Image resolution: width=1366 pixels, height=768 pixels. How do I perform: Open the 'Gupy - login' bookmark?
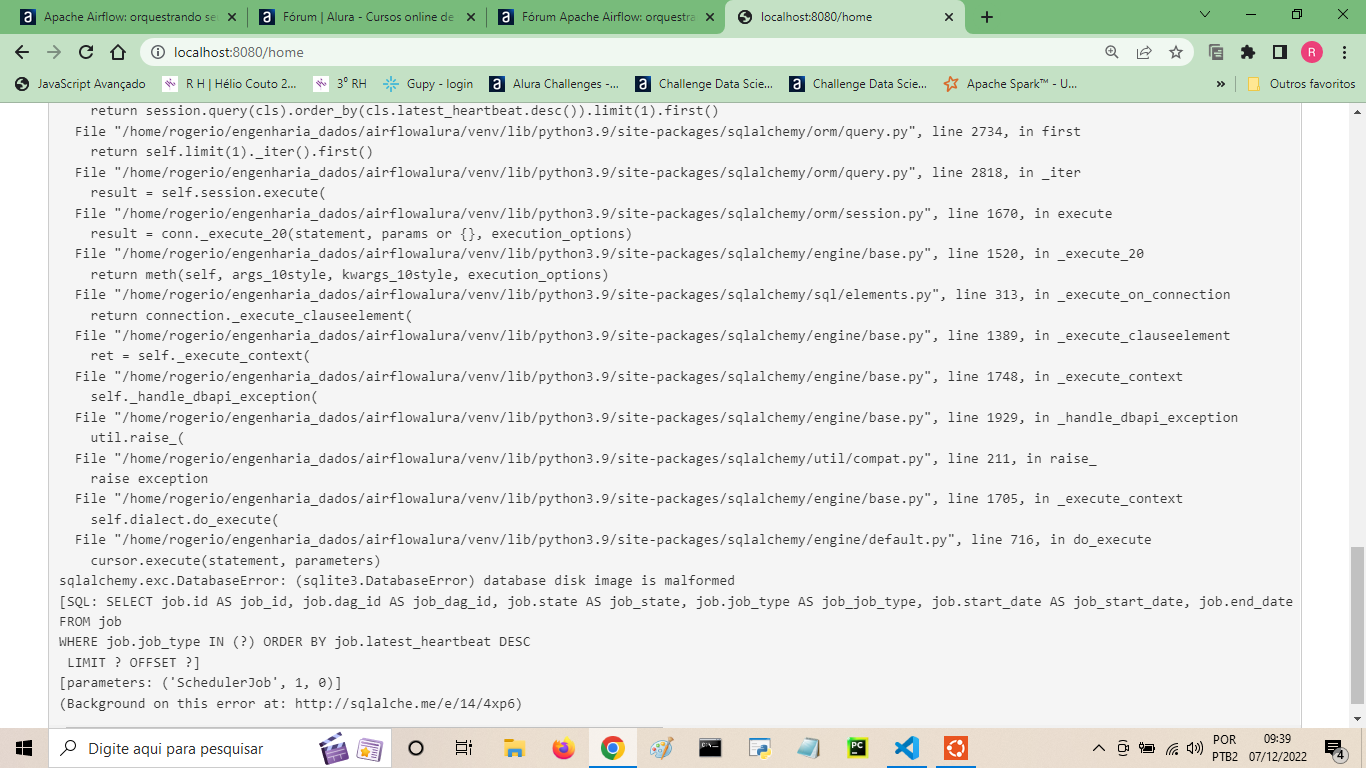428,84
